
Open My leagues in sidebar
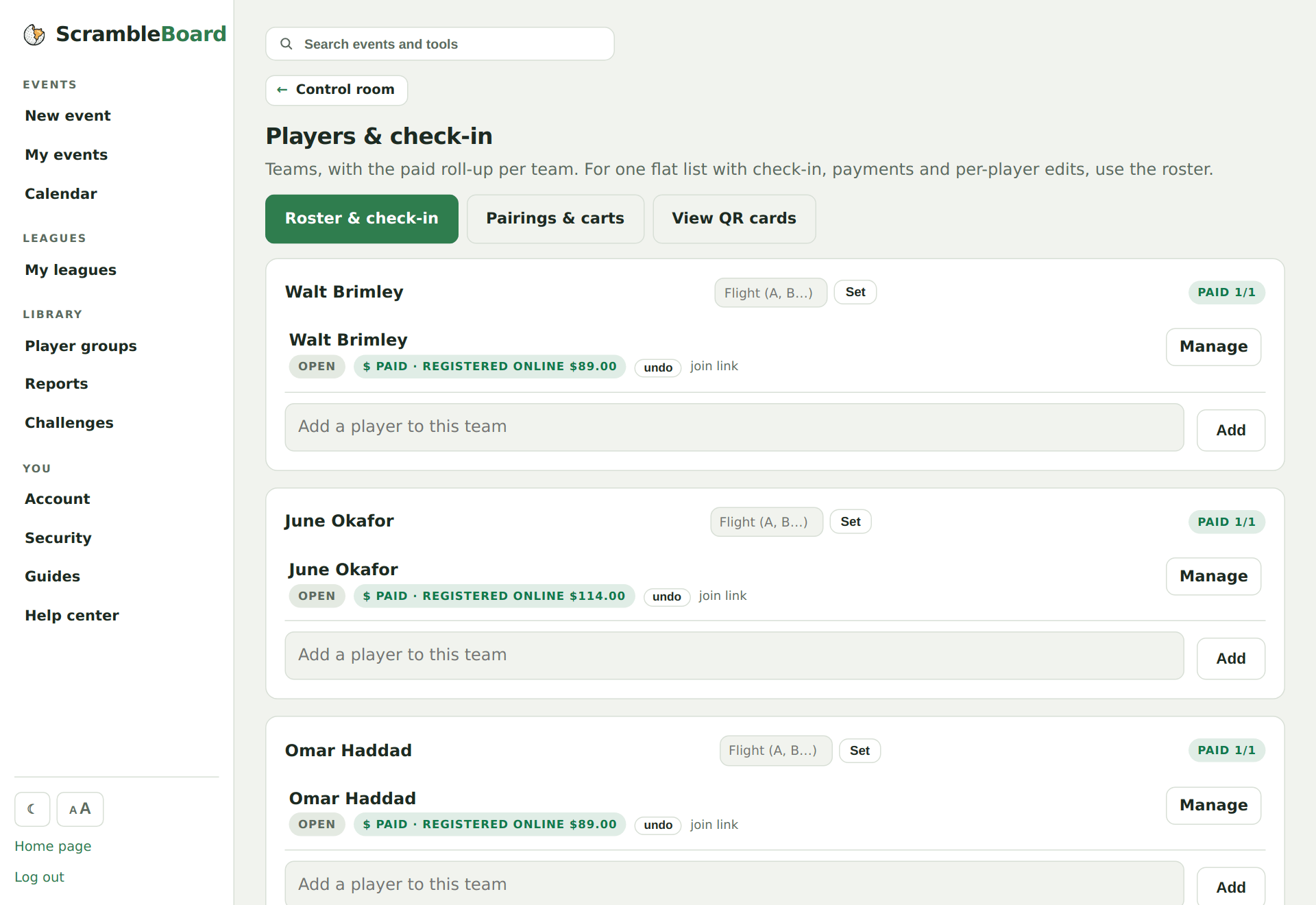point(71,270)
